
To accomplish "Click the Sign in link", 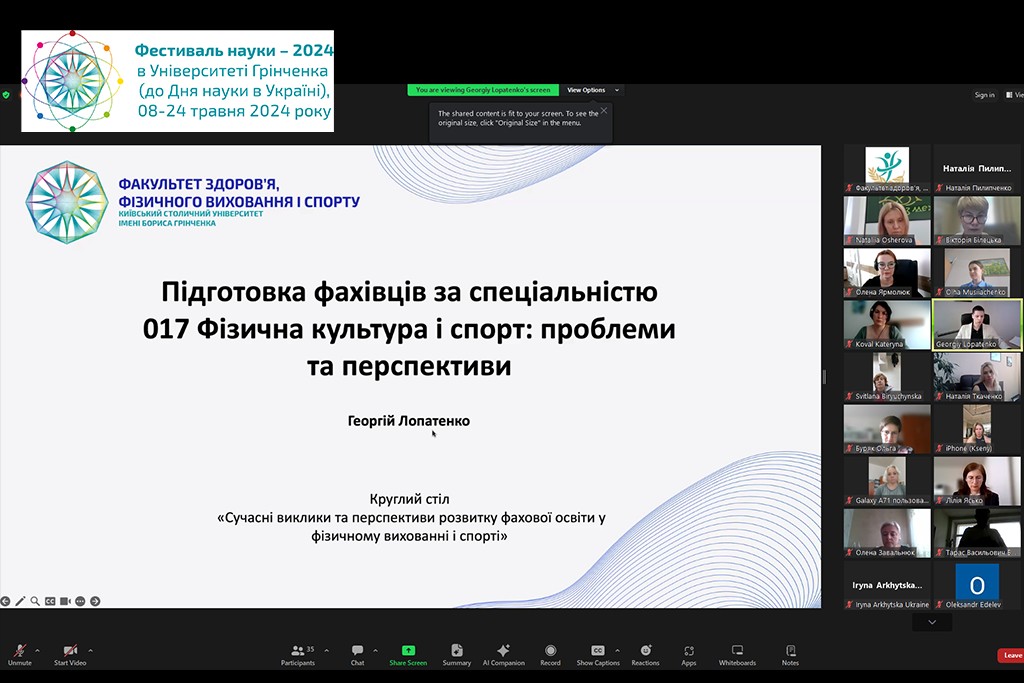I will pyautogui.click(x=984, y=94).
